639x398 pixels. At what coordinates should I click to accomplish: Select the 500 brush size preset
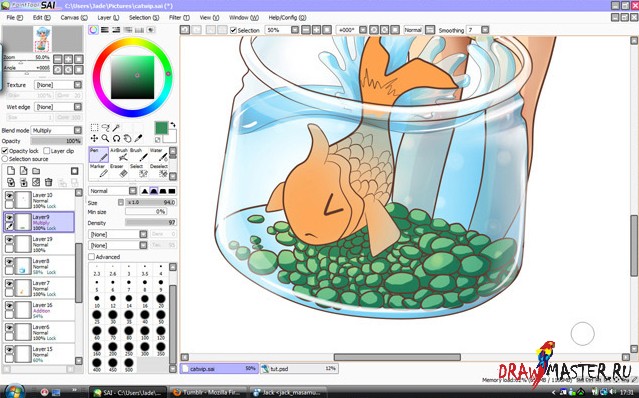coord(129,364)
